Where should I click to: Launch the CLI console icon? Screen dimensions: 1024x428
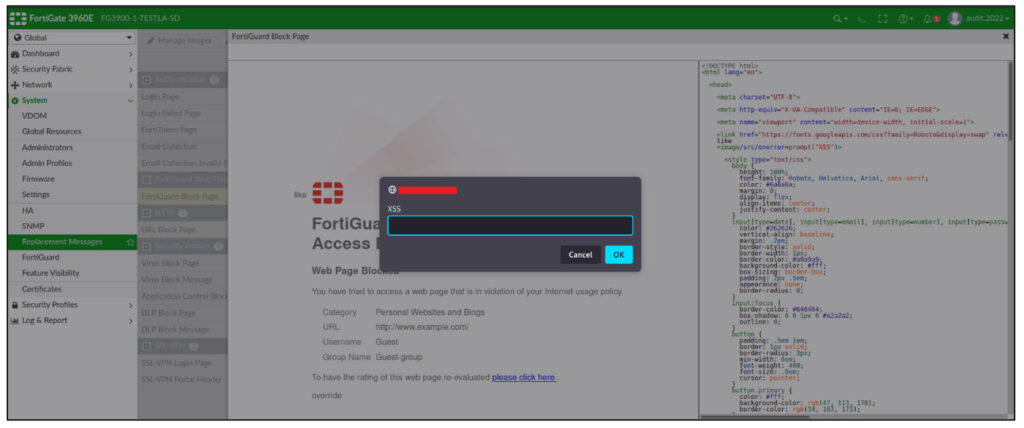point(861,19)
